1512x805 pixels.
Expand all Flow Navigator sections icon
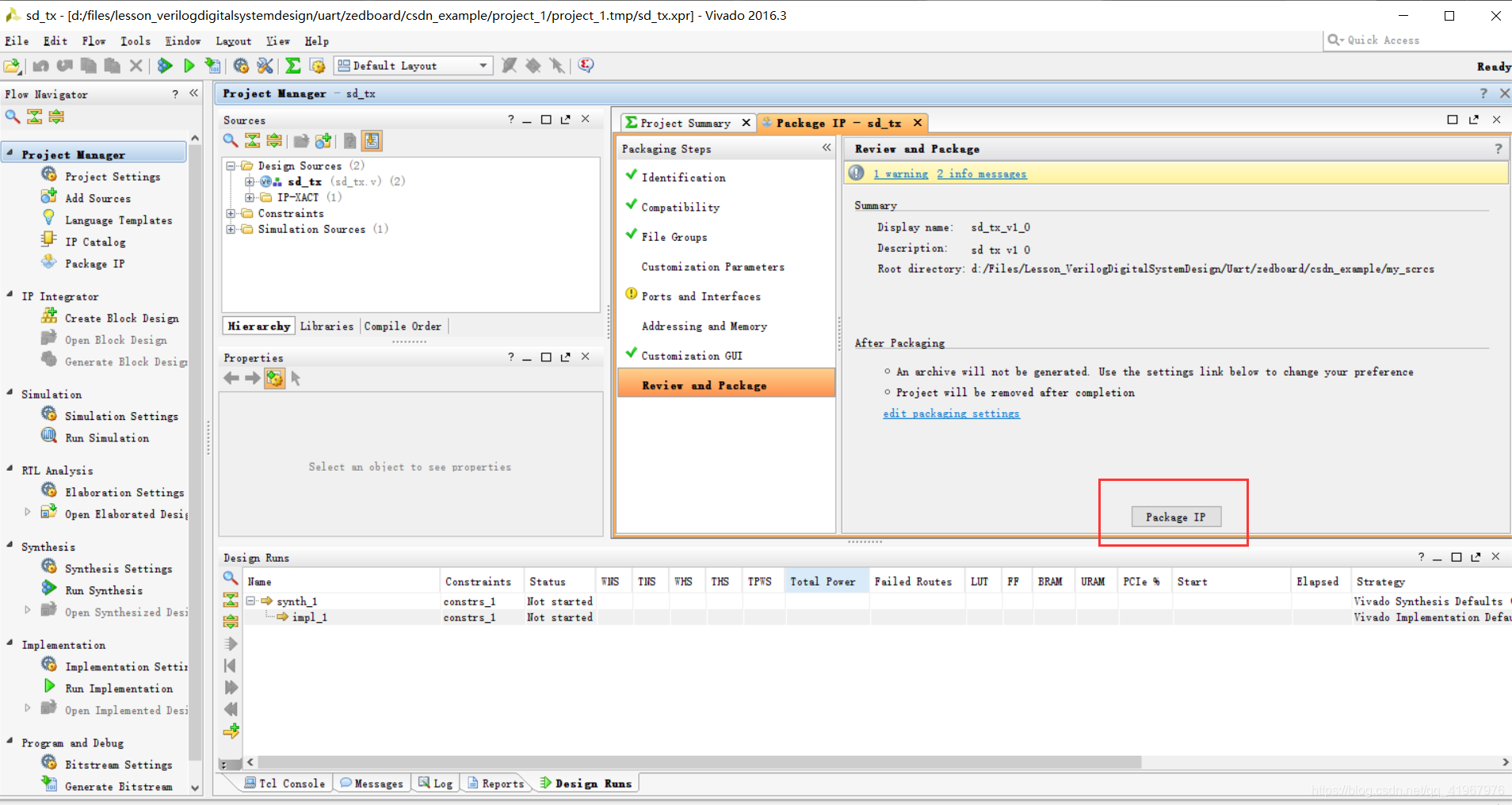pos(56,116)
